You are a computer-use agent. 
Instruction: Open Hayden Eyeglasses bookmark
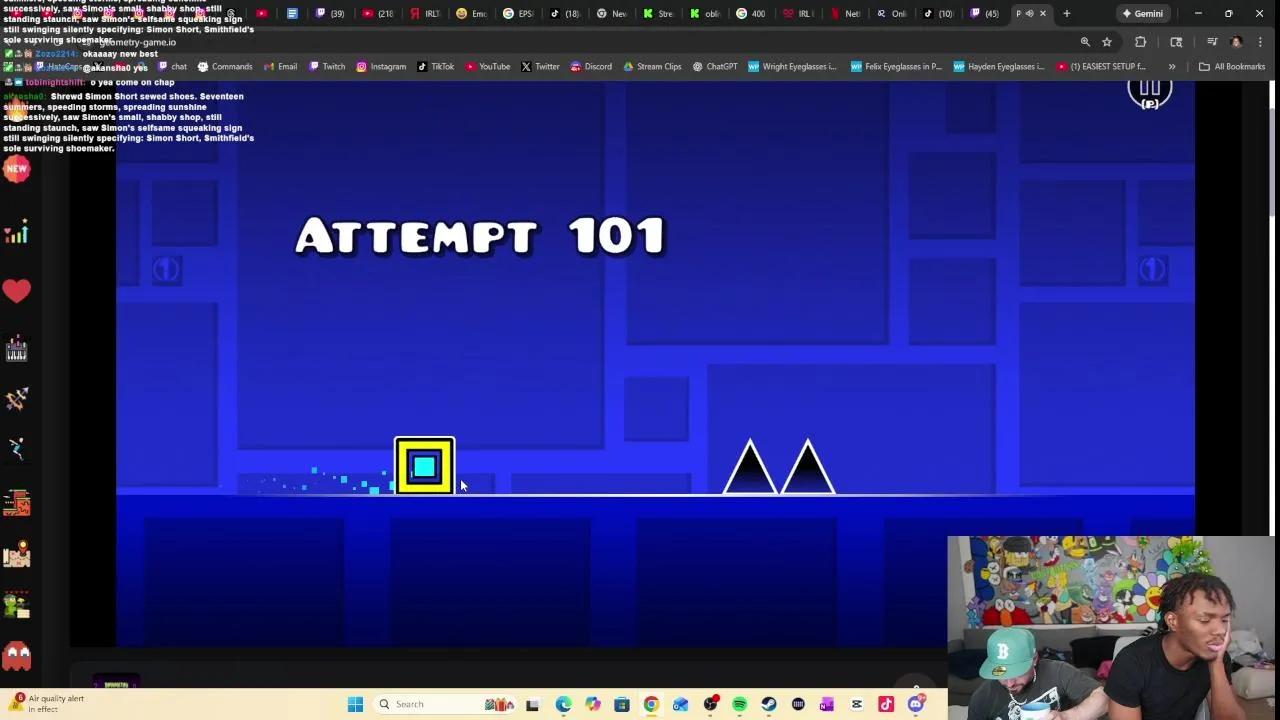pos(998,67)
